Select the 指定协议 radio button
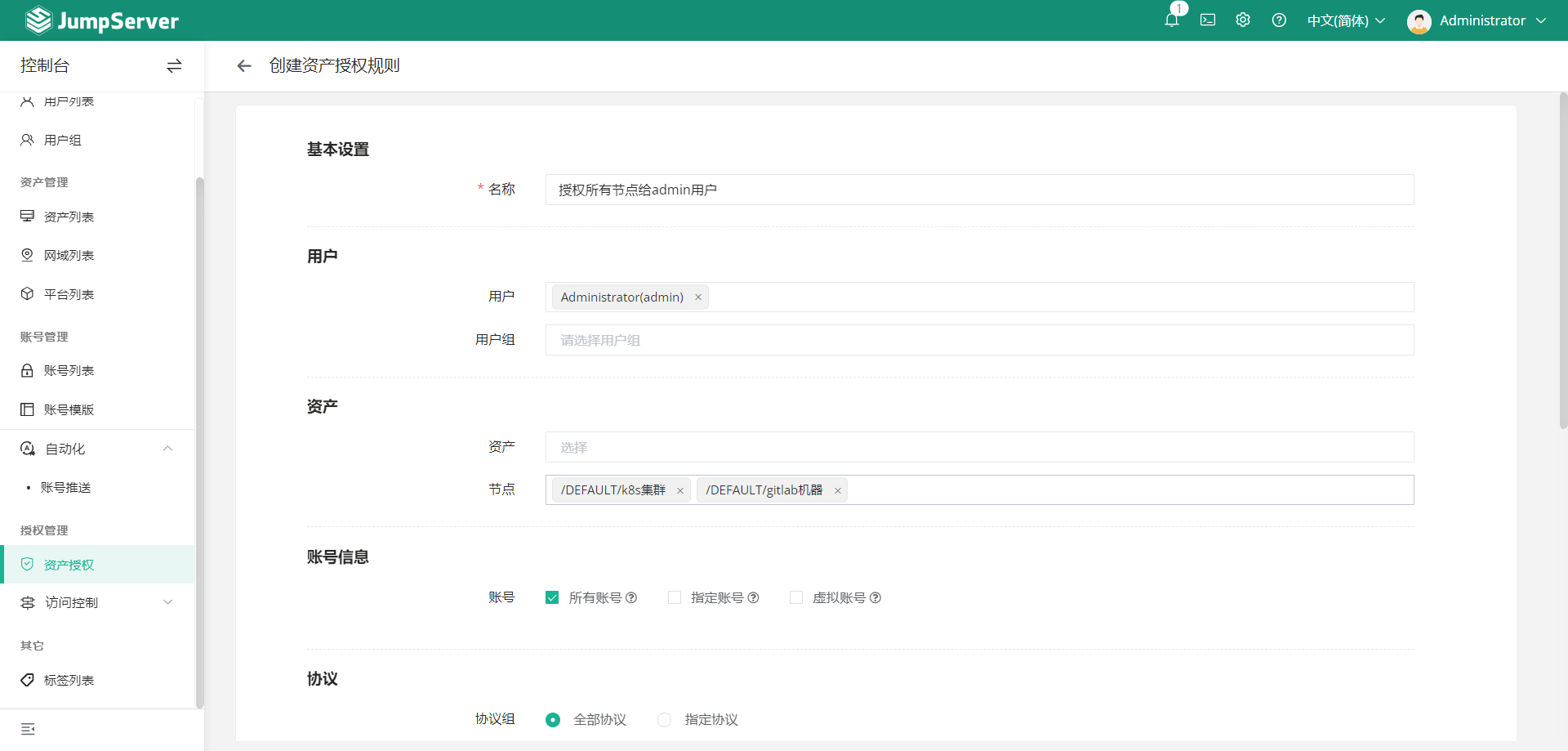1568x751 pixels. pyautogui.click(x=665, y=720)
